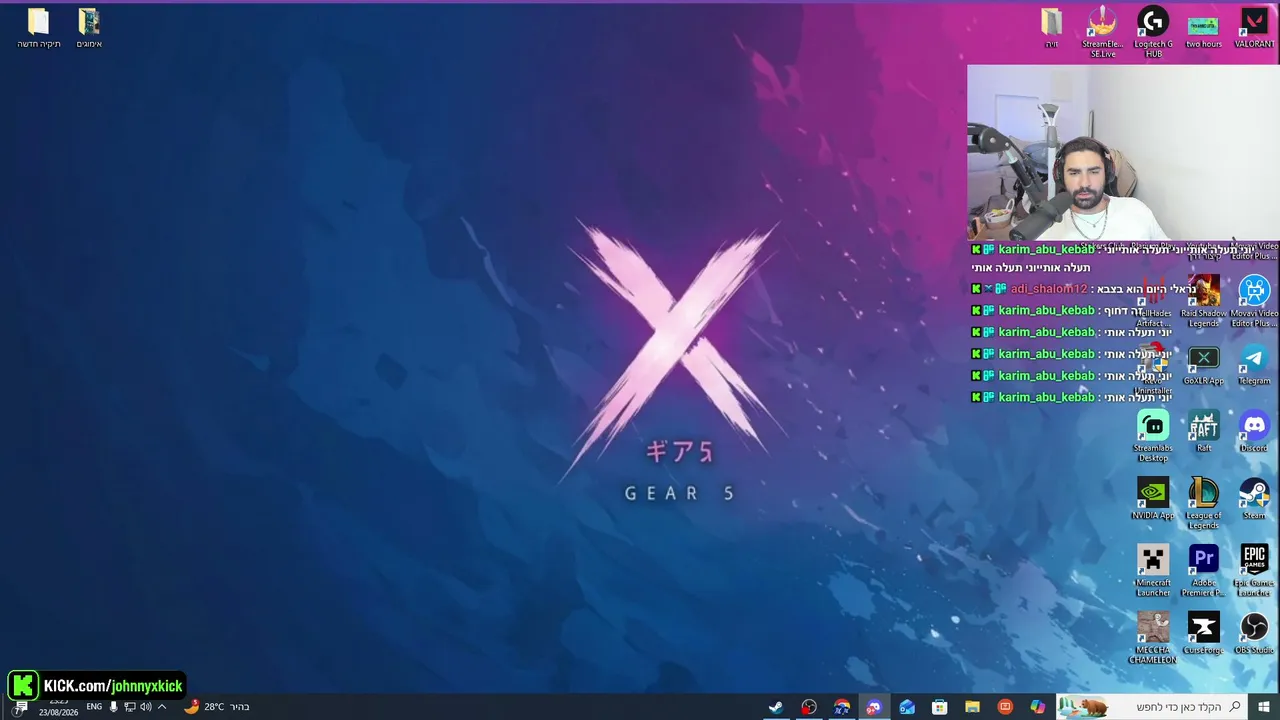Open the CurseForge desktop shortcut
Screen dimensions: 1280x720
pyautogui.click(x=1203, y=634)
